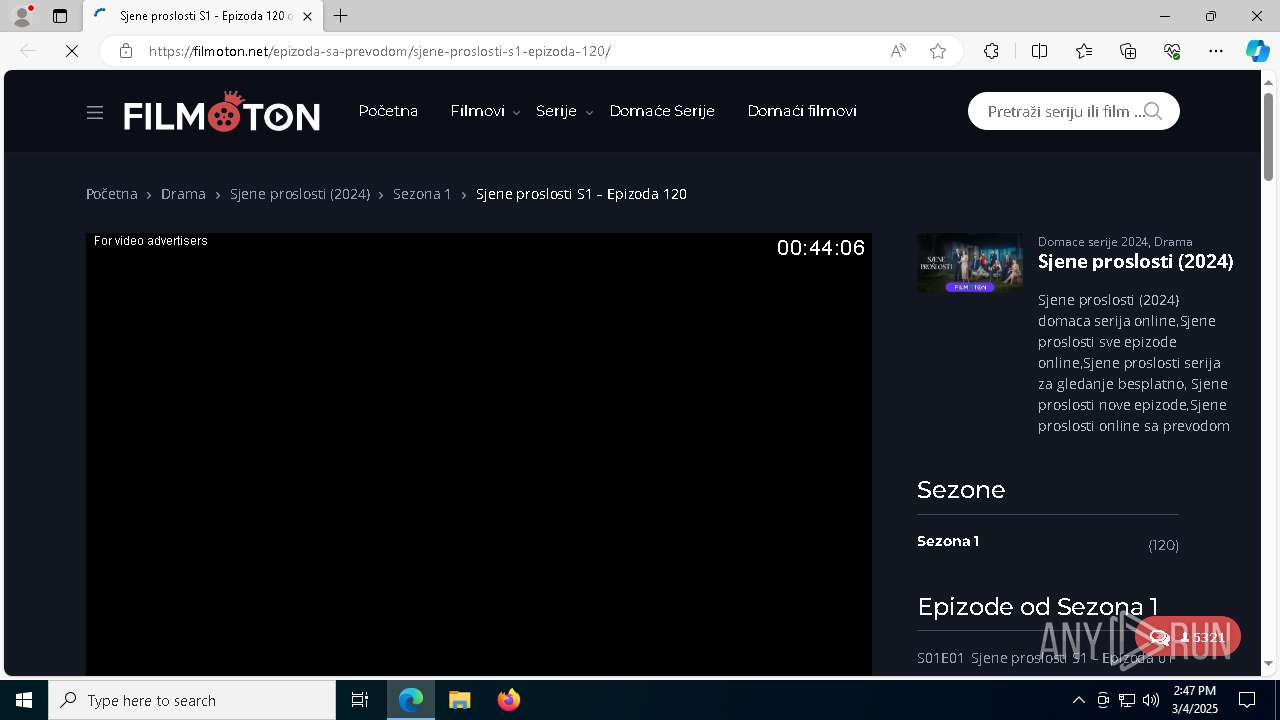1280x720 pixels.
Task: Open the hamburger site menu
Action: 95,112
